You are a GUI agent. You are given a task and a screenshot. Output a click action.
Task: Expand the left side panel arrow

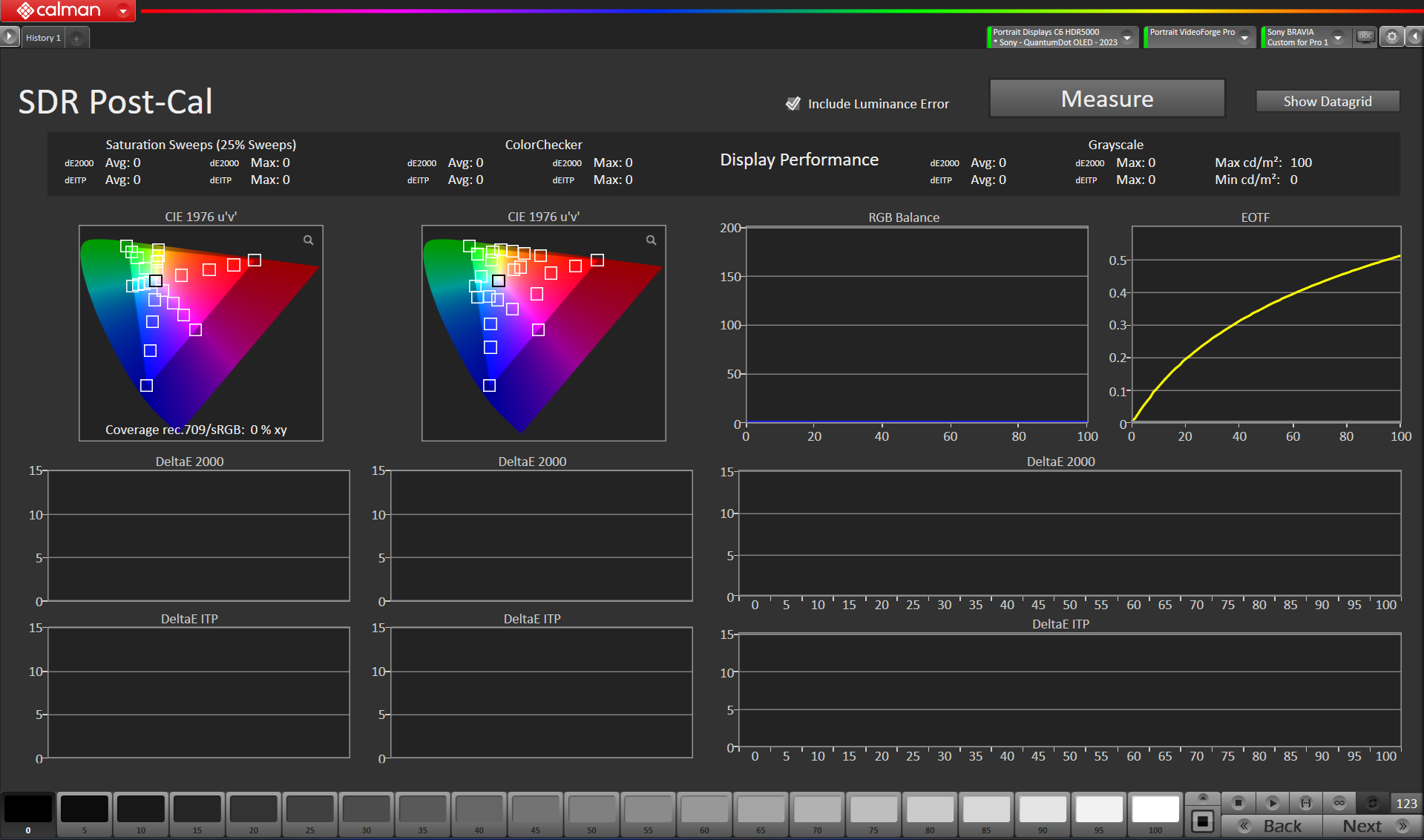pos(9,36)
